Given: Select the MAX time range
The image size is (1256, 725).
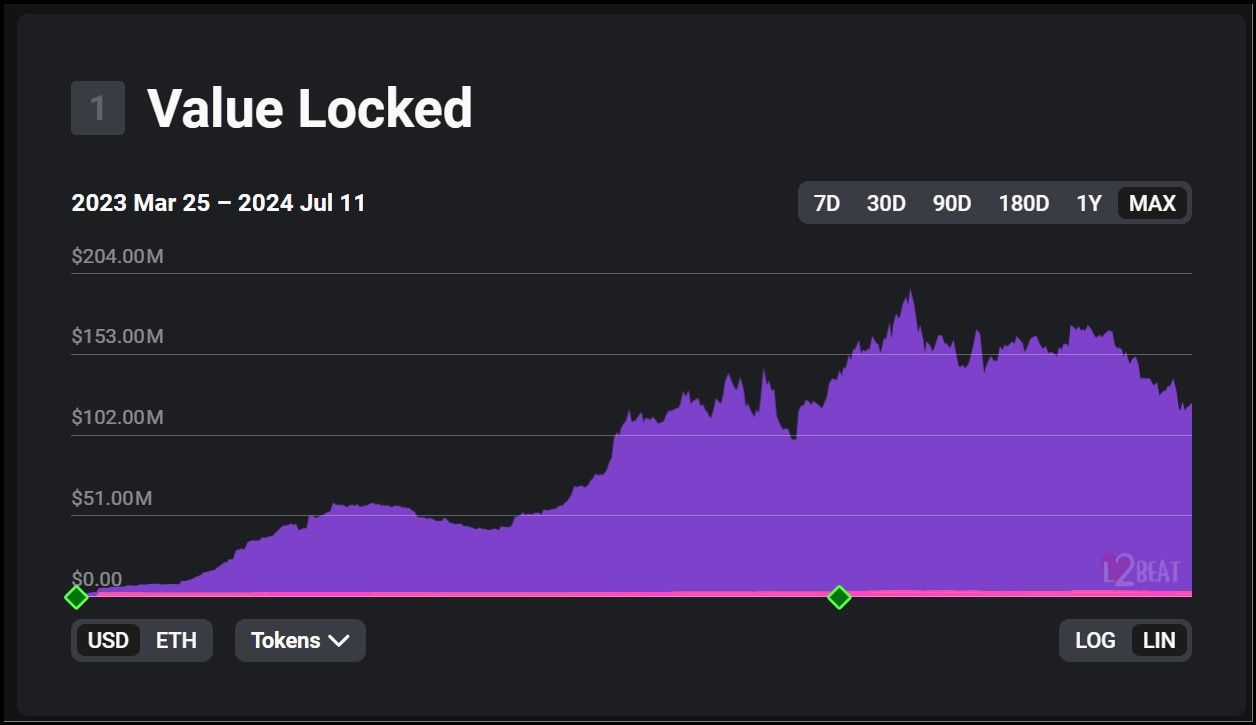Looking at the screenshot, I should (1152, 203).
